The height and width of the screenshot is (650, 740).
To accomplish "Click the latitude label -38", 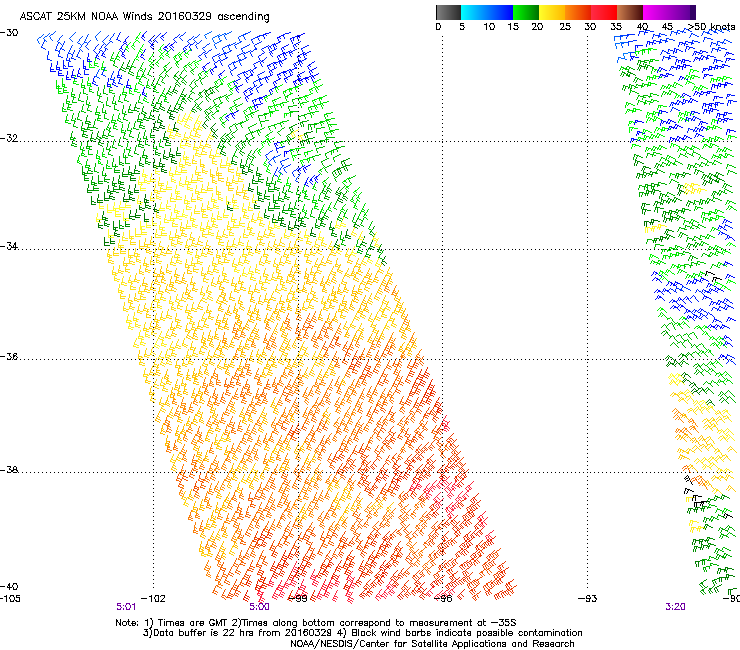I will pyautogui.click(x=9, y=470).
